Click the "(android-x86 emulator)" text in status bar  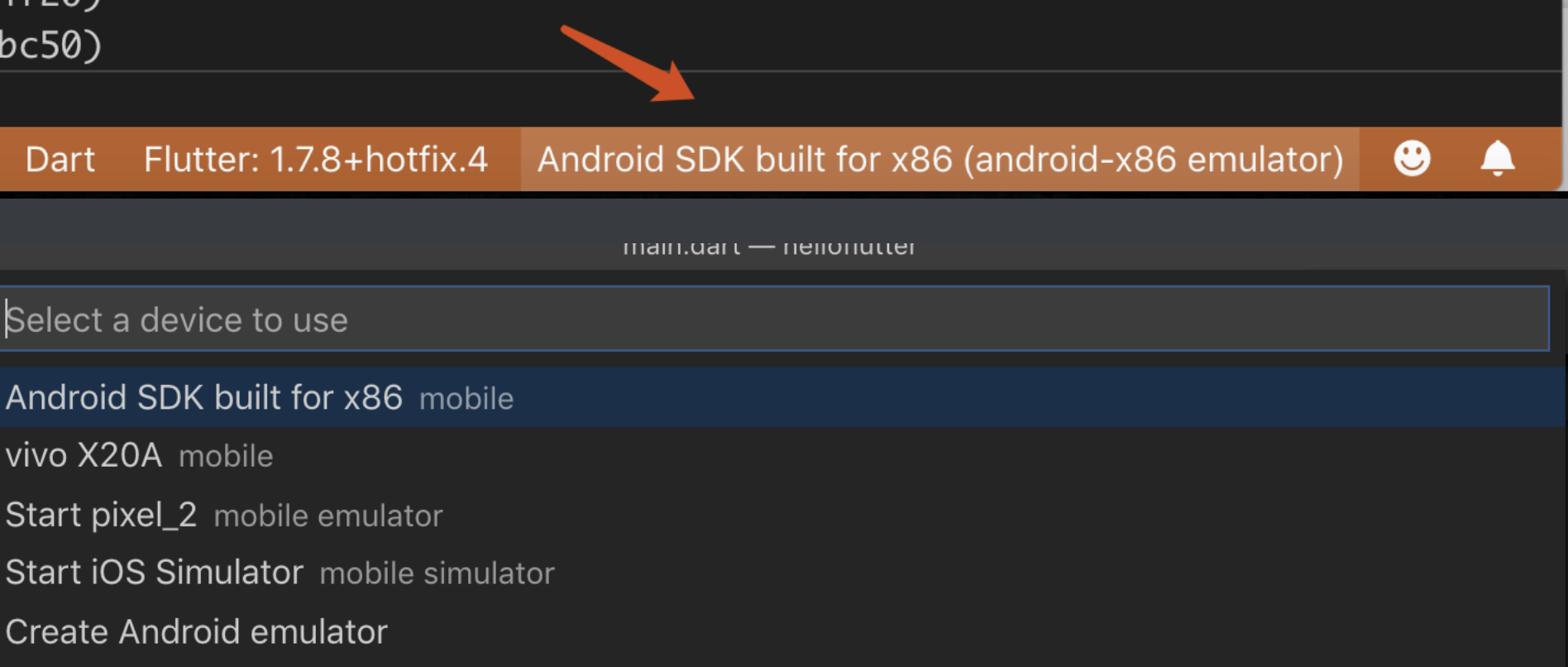(x=1153, y=159)
